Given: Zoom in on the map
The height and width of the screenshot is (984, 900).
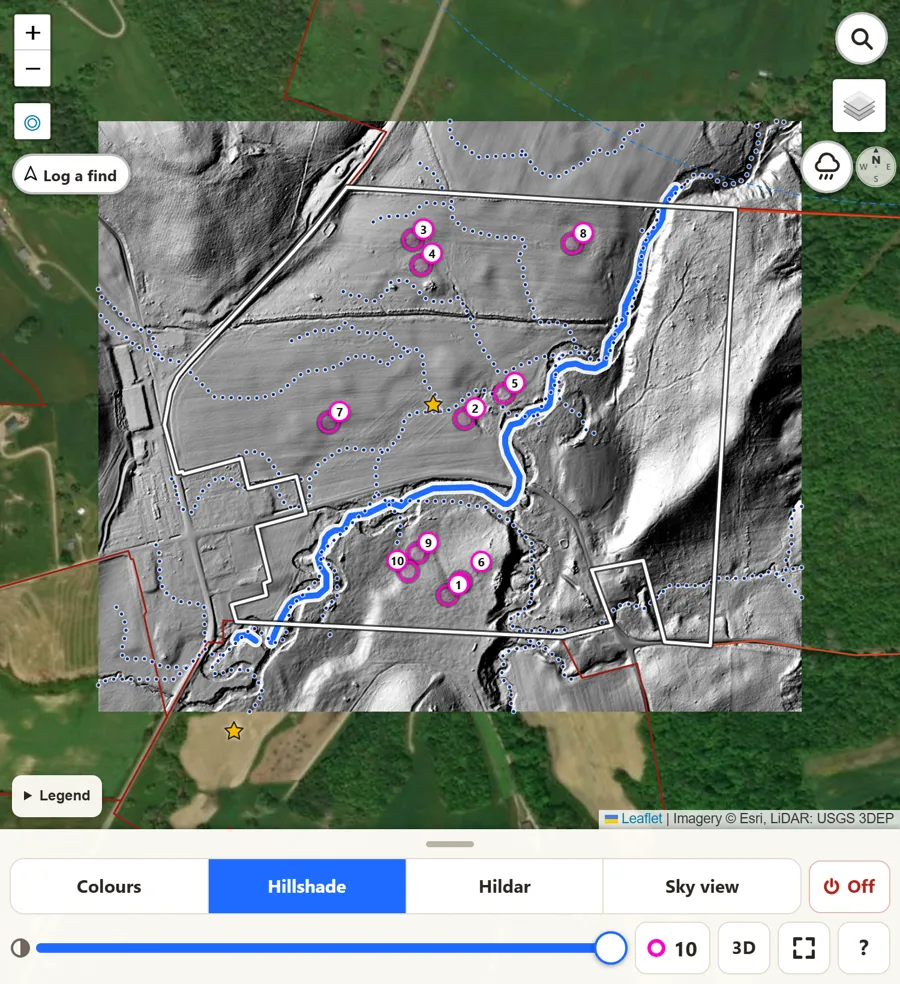Looking at the screenshot, I should pyautogui.click(x=33, y=33).
